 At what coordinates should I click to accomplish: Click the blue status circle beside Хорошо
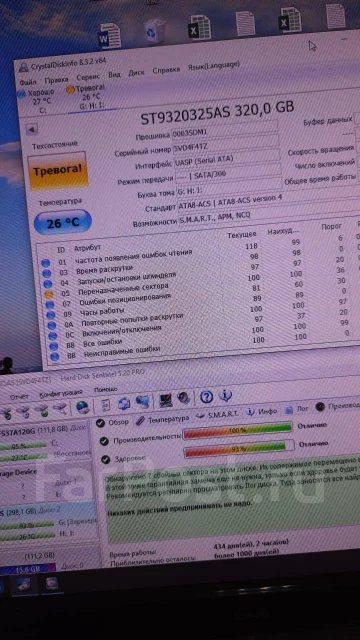(22, 94)
